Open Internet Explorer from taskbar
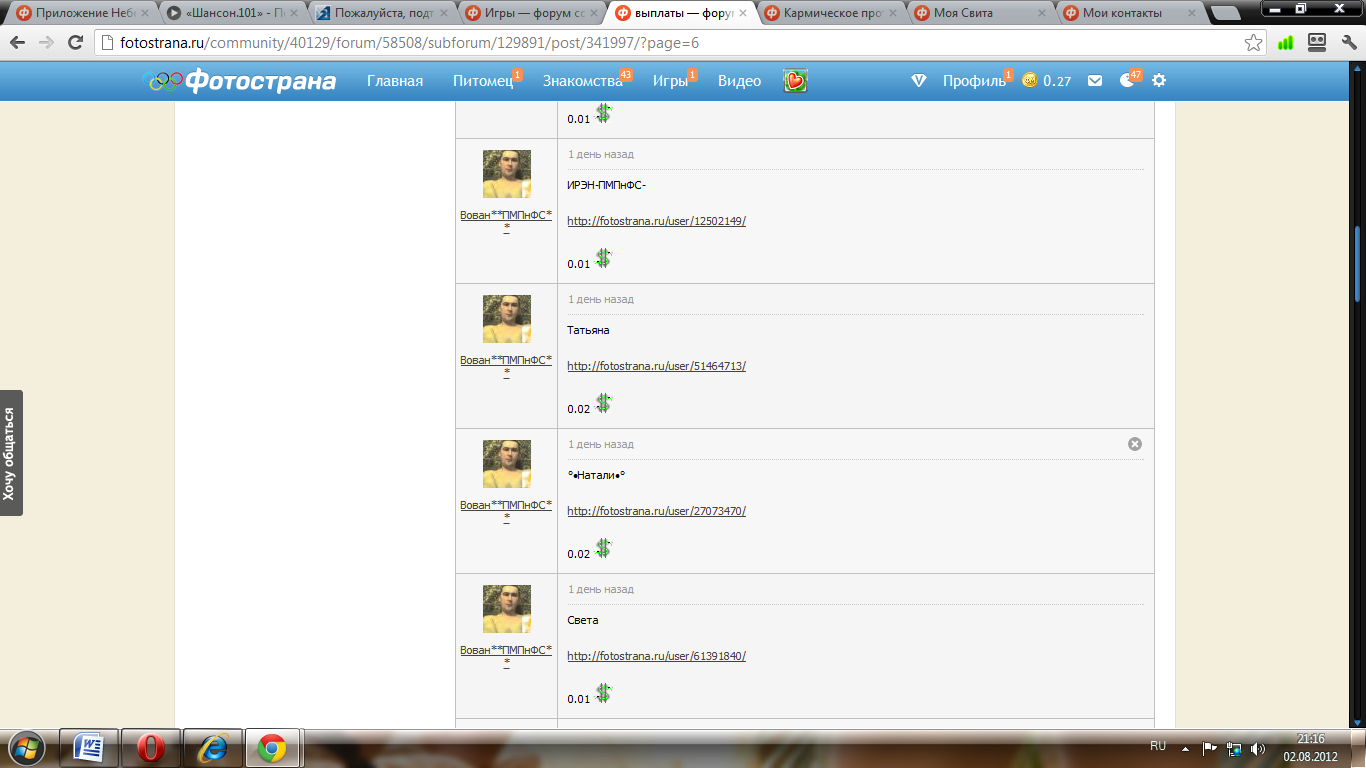 tap(213, 748)
